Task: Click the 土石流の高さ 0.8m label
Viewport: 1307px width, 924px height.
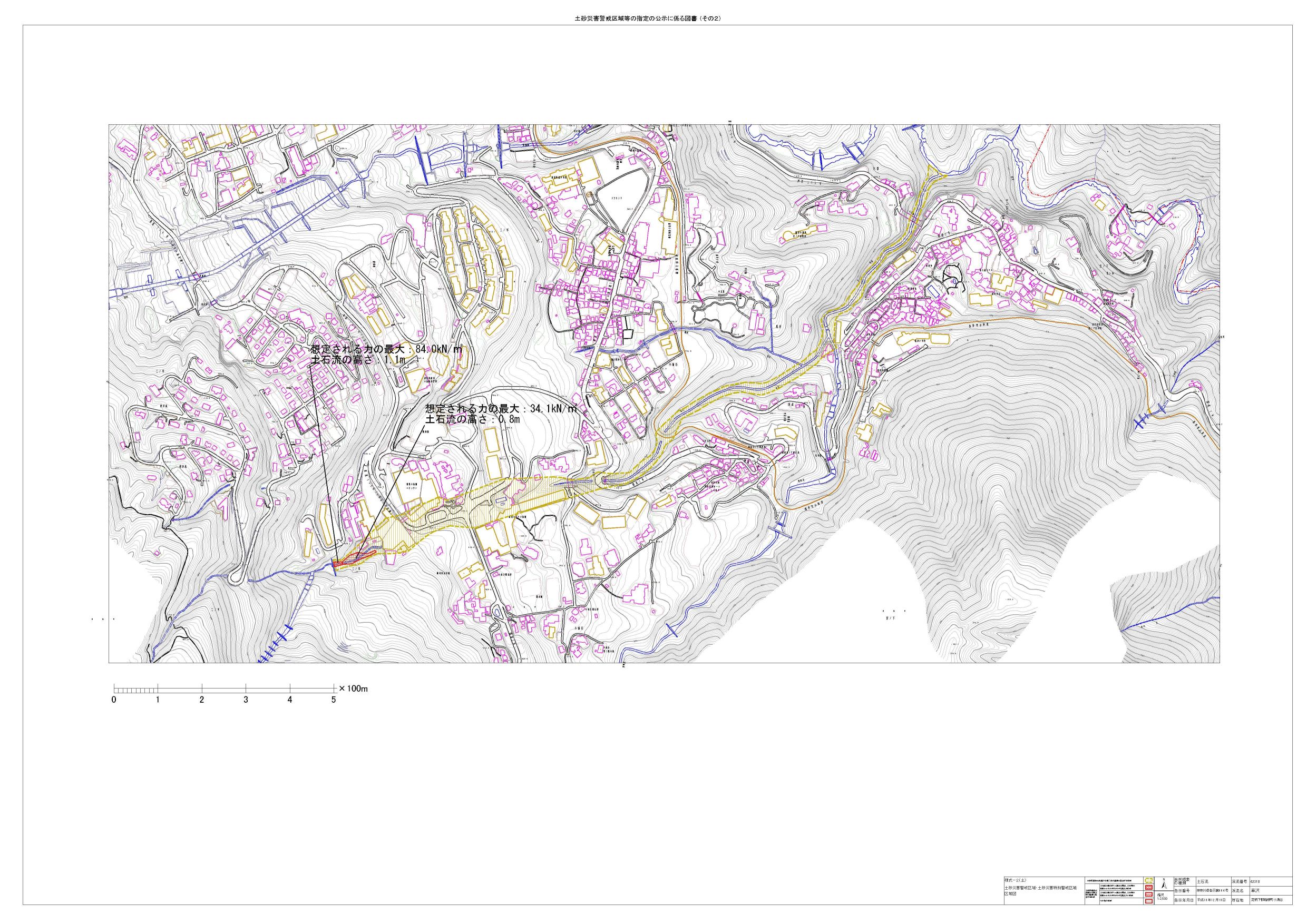Action: point(473,420)
